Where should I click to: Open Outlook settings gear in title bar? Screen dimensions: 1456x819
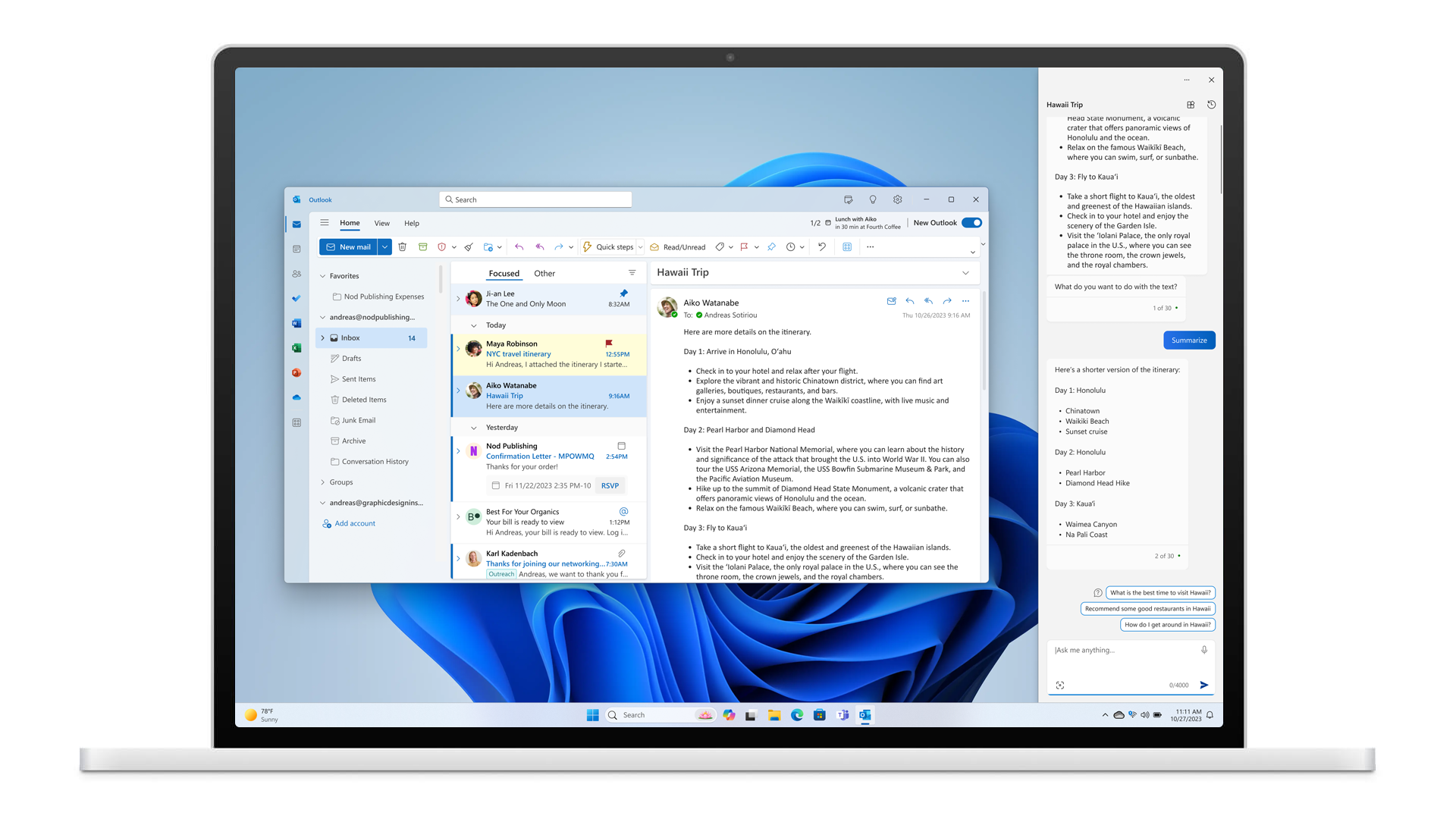point(898,199)
